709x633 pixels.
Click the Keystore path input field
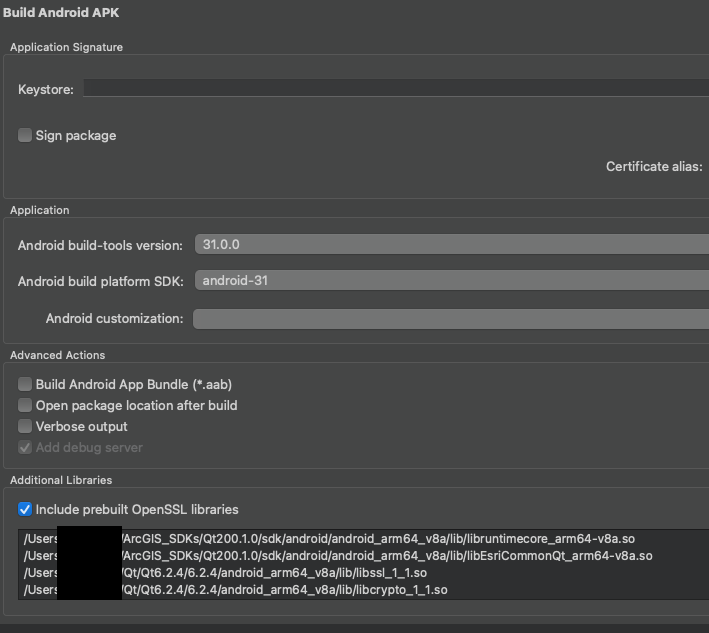click(395, 89)
